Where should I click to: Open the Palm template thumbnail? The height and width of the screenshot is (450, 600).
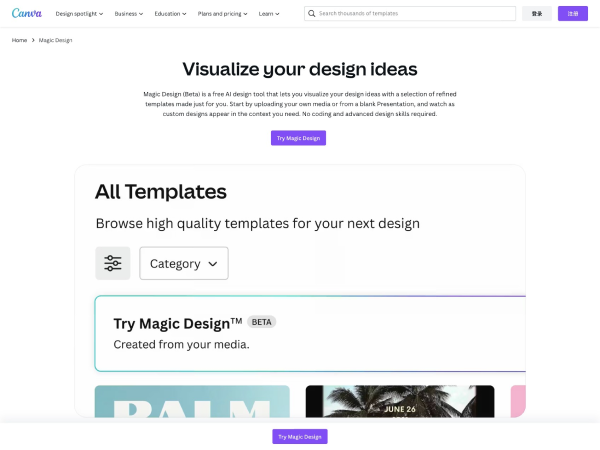point(192,400)
